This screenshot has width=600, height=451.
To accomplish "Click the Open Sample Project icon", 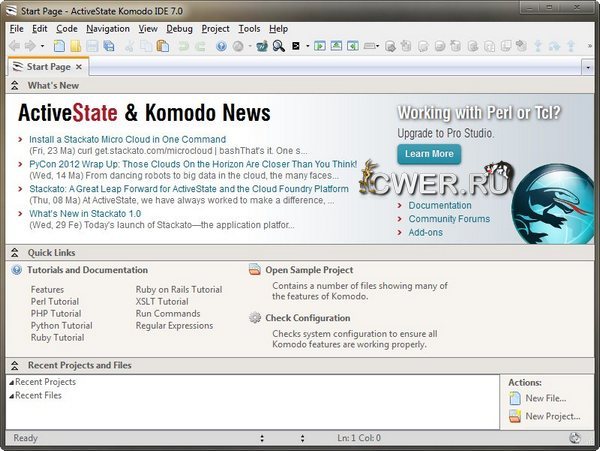I will [255, 269].
